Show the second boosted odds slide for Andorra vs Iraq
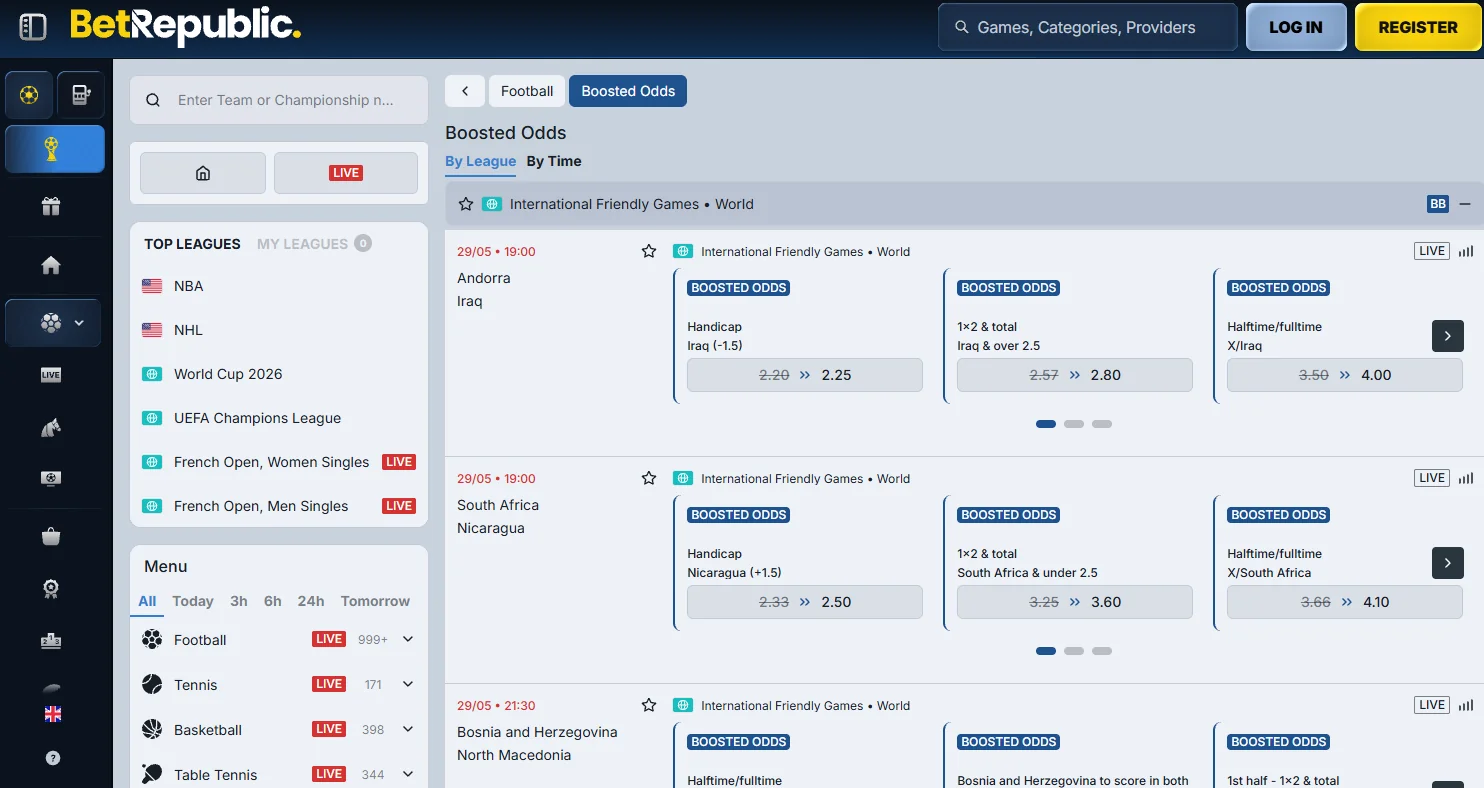The height and width of the screenshot is (788, 1484). (1074, 424)
